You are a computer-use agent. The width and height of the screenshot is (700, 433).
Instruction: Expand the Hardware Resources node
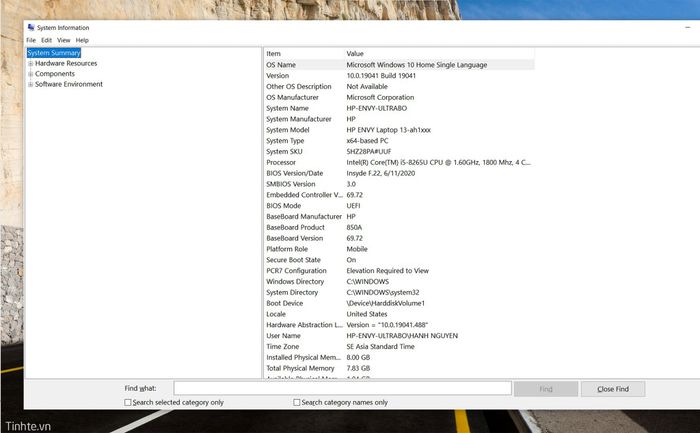(x=30, y=63)
